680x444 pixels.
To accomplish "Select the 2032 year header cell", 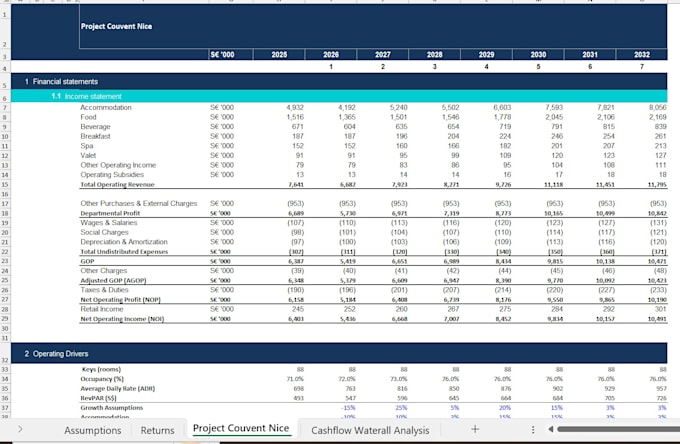I will point(642,55).
